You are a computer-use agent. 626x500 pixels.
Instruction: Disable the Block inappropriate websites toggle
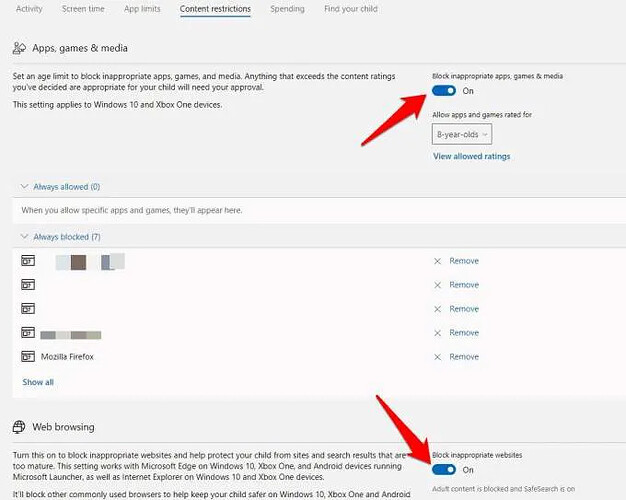tap(444, 469)
